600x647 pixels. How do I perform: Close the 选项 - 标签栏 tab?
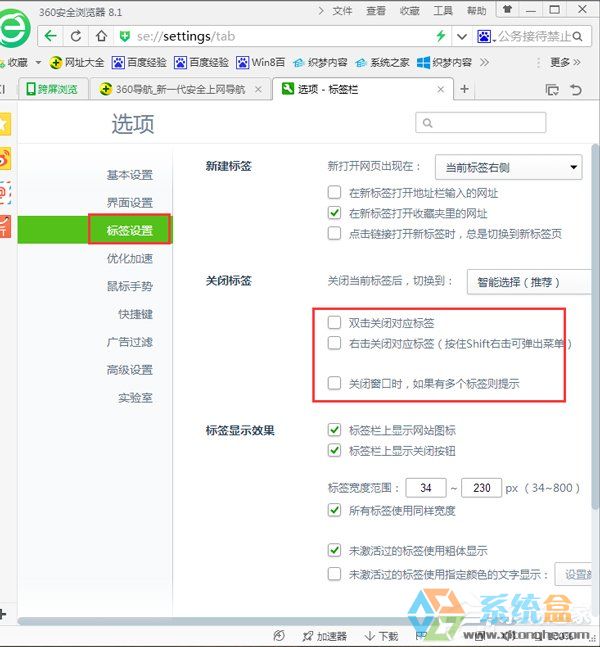441,89
